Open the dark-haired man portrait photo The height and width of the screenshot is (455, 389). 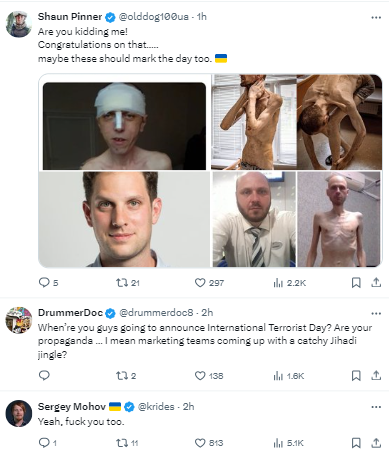coord(124,219)
